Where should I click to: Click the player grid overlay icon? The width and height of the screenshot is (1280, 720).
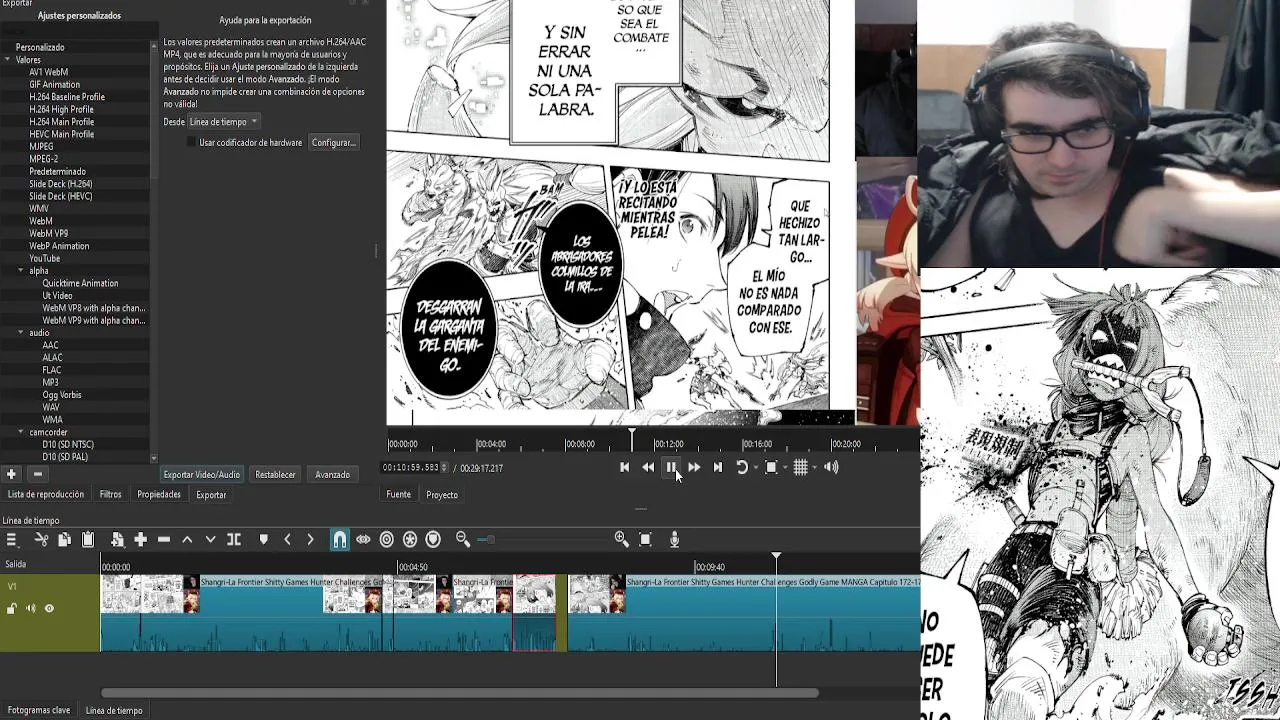click(x=800, y=467)
